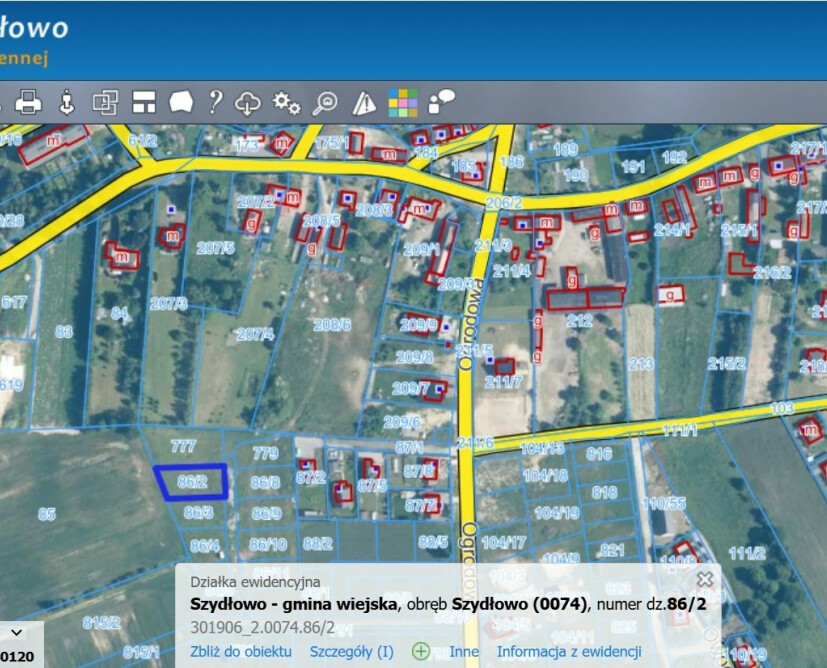Click green plus Inne icon
Screen dimensions: 827x668
click(x=421, y=651)
